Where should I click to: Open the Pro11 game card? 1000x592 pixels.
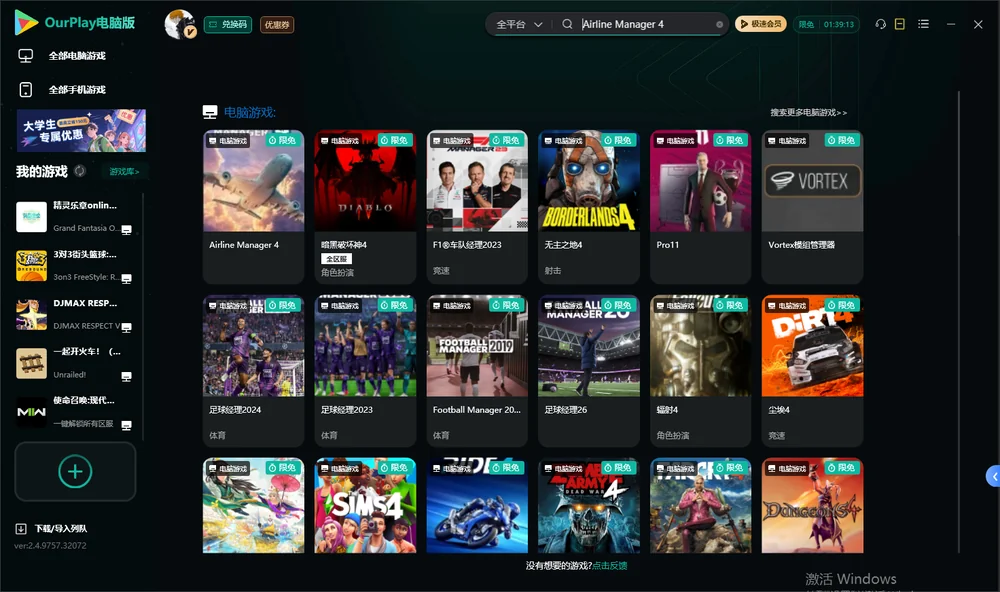700,207
